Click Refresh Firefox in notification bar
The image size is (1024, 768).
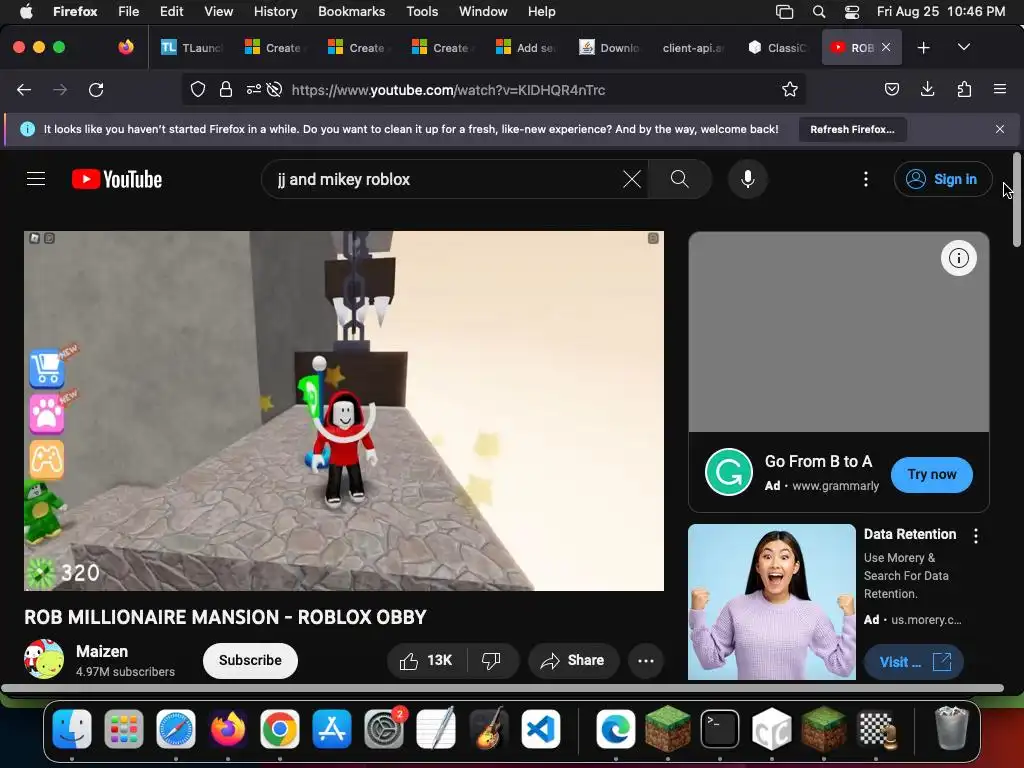[x=852, y=129]
